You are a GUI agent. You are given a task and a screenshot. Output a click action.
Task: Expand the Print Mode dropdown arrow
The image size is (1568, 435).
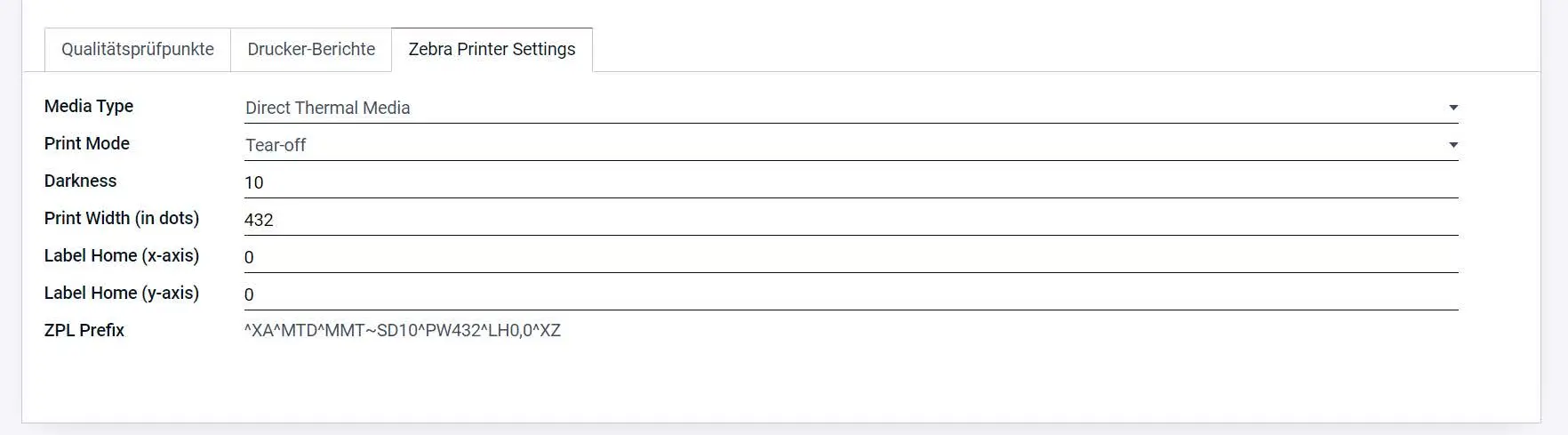1452,145
